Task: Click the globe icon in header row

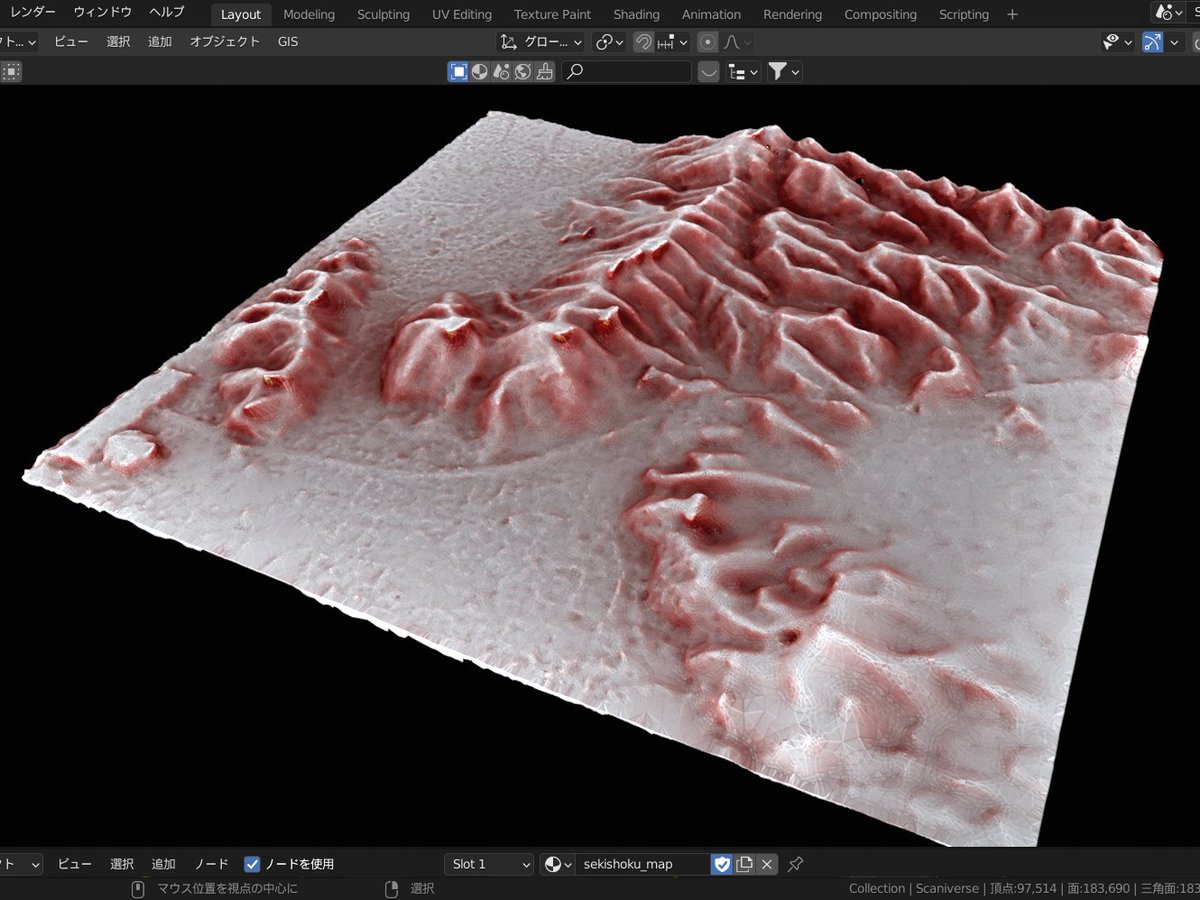Action: click(523, 71)
